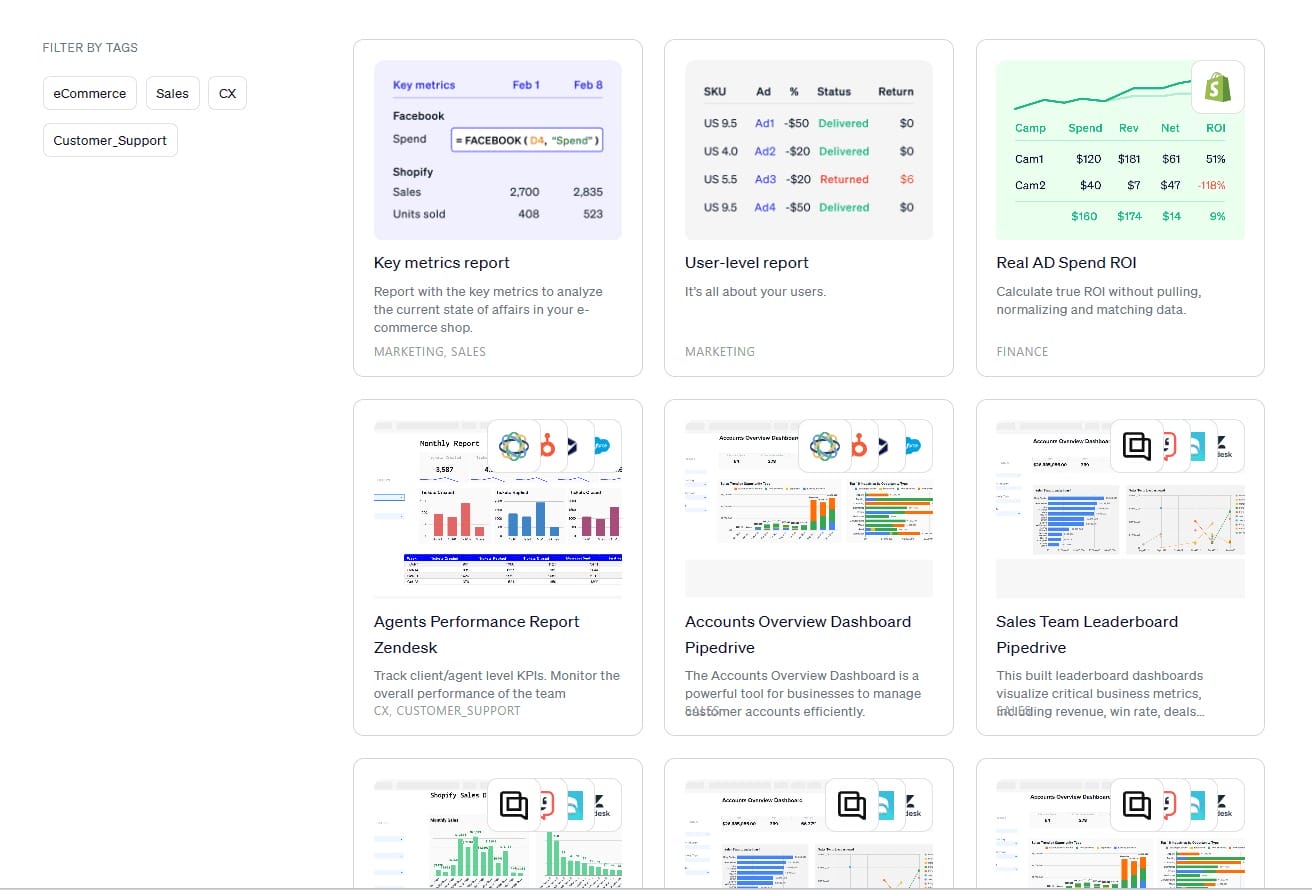Click the teal icon on Shopify Sales card
Viewport: 1312px width, 890px height.
click(x=574, y=805)
